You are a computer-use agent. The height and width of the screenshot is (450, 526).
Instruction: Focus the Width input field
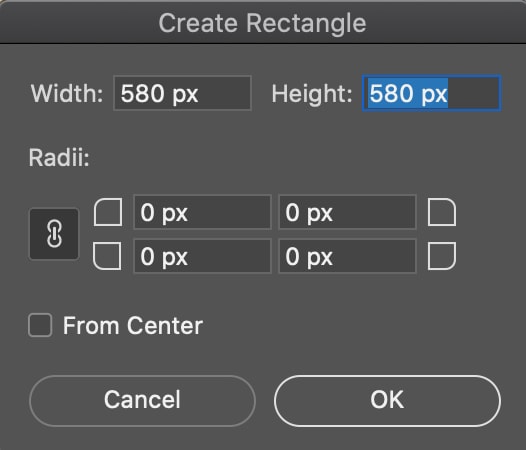(x=182, y=93)
